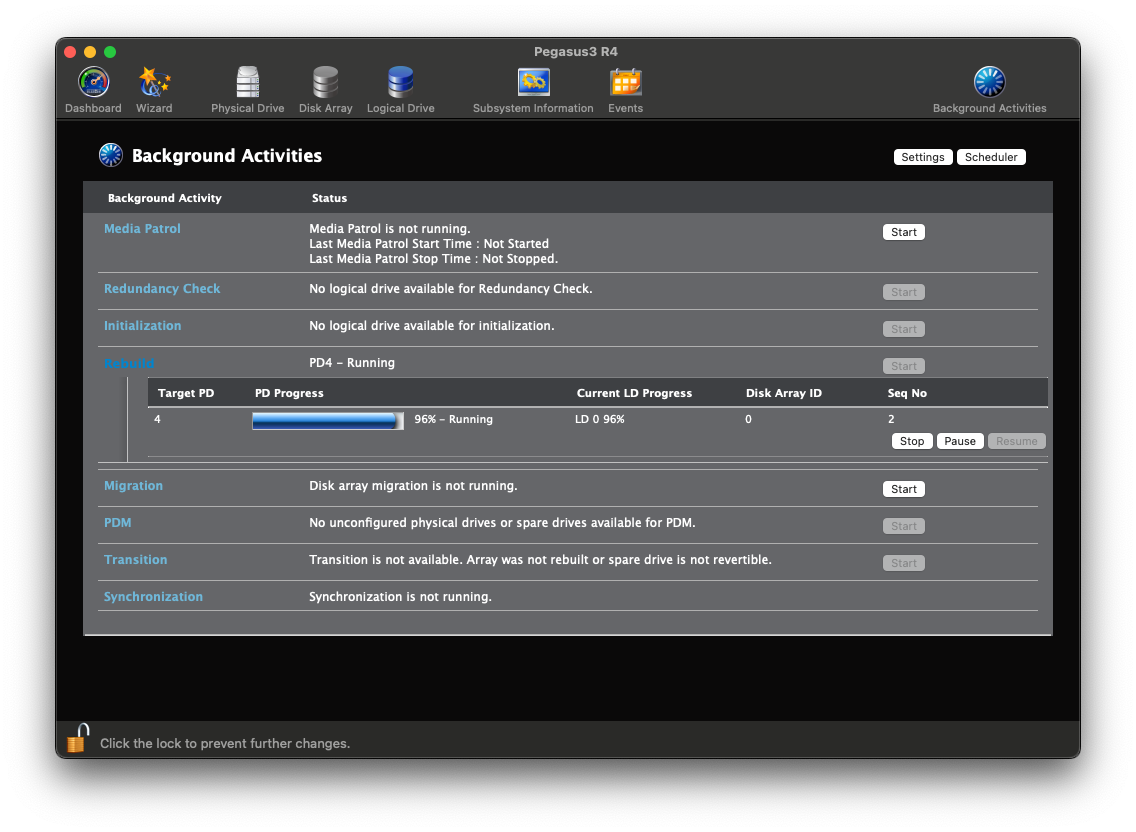1136x832 pixels.
Task: Click the '96% – Running' progress text
Action: [454, 419]
